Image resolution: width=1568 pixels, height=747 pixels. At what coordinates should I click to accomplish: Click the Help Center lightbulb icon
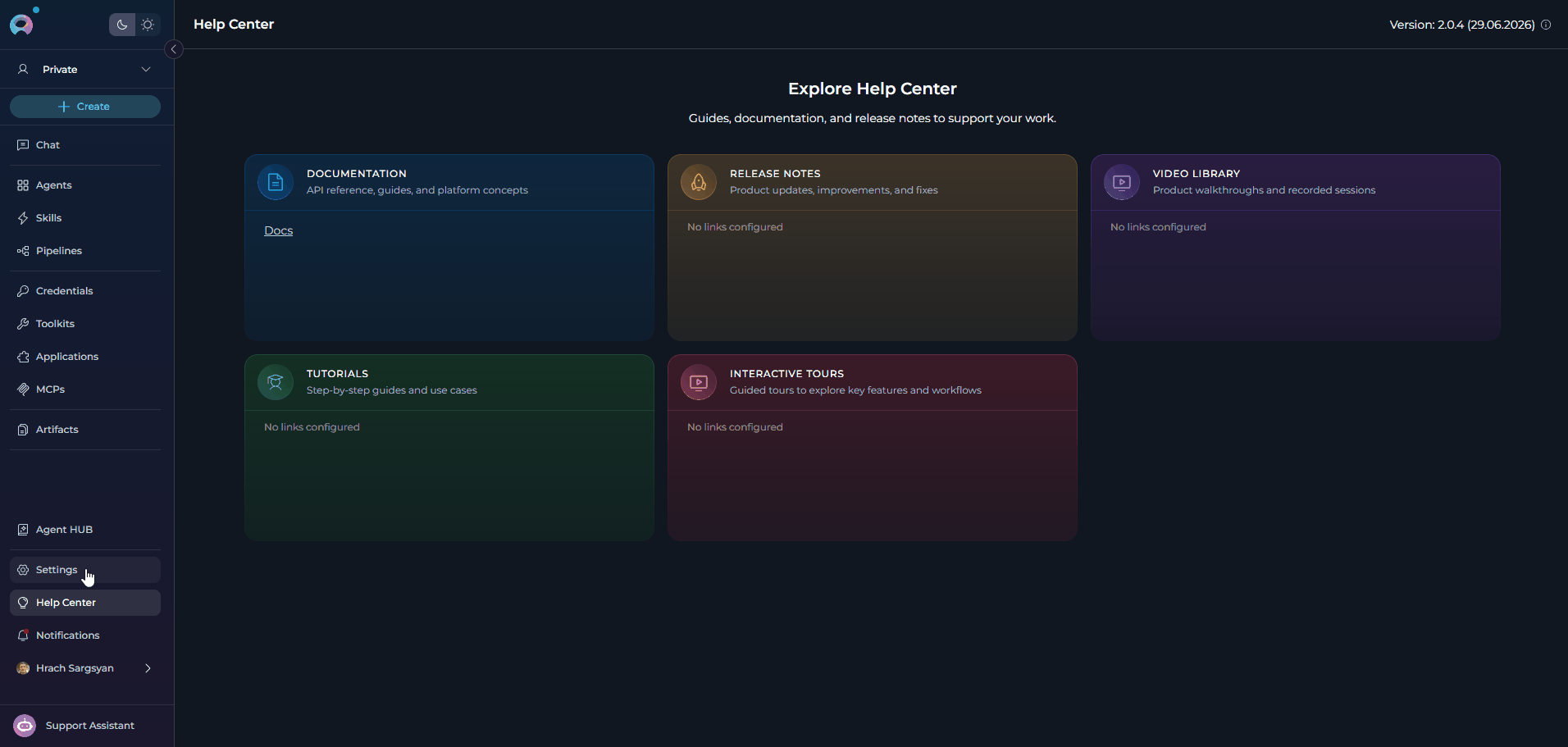[23, 603]
